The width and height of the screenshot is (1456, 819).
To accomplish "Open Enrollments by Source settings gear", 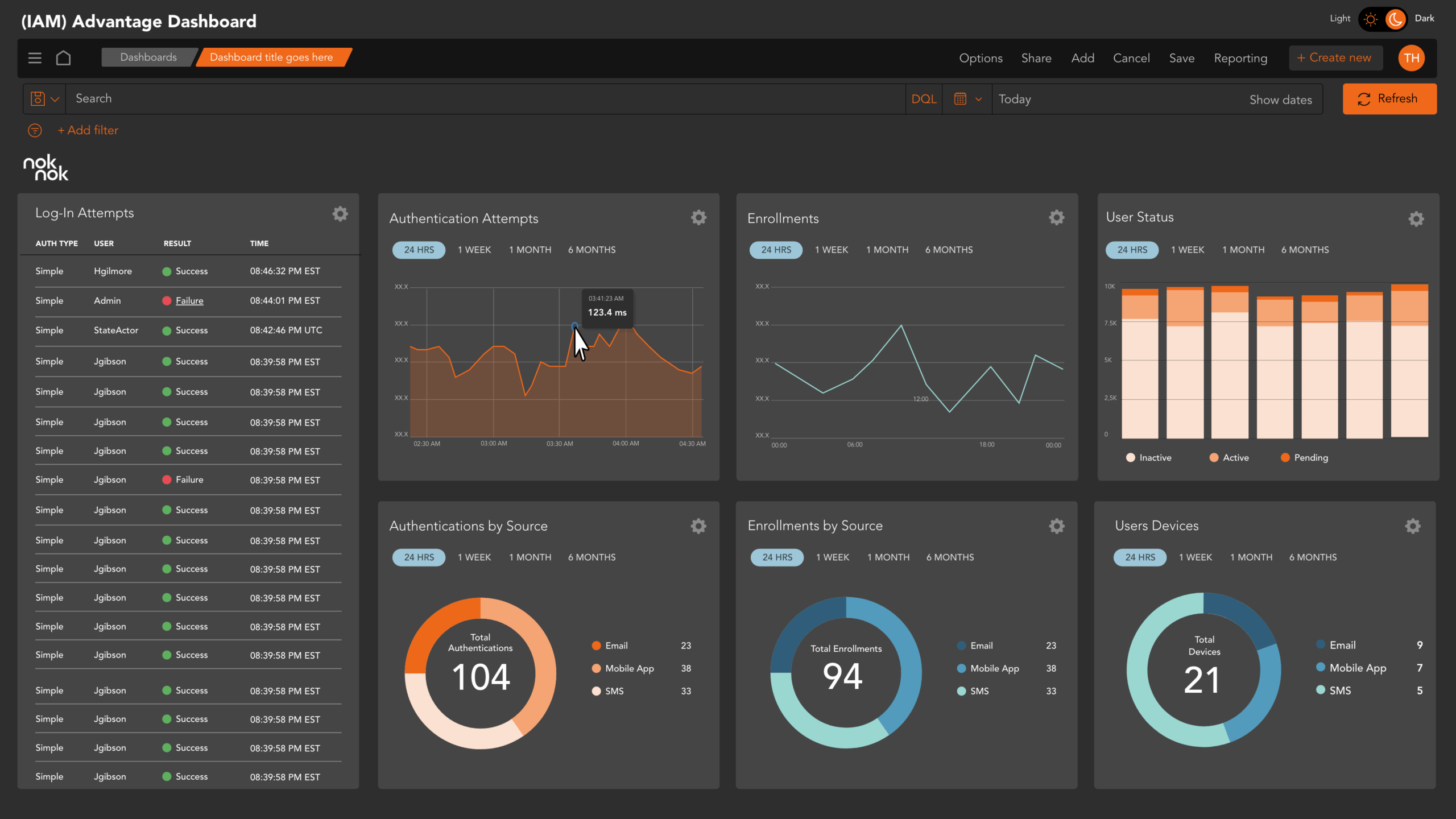I will [1057, 526].
